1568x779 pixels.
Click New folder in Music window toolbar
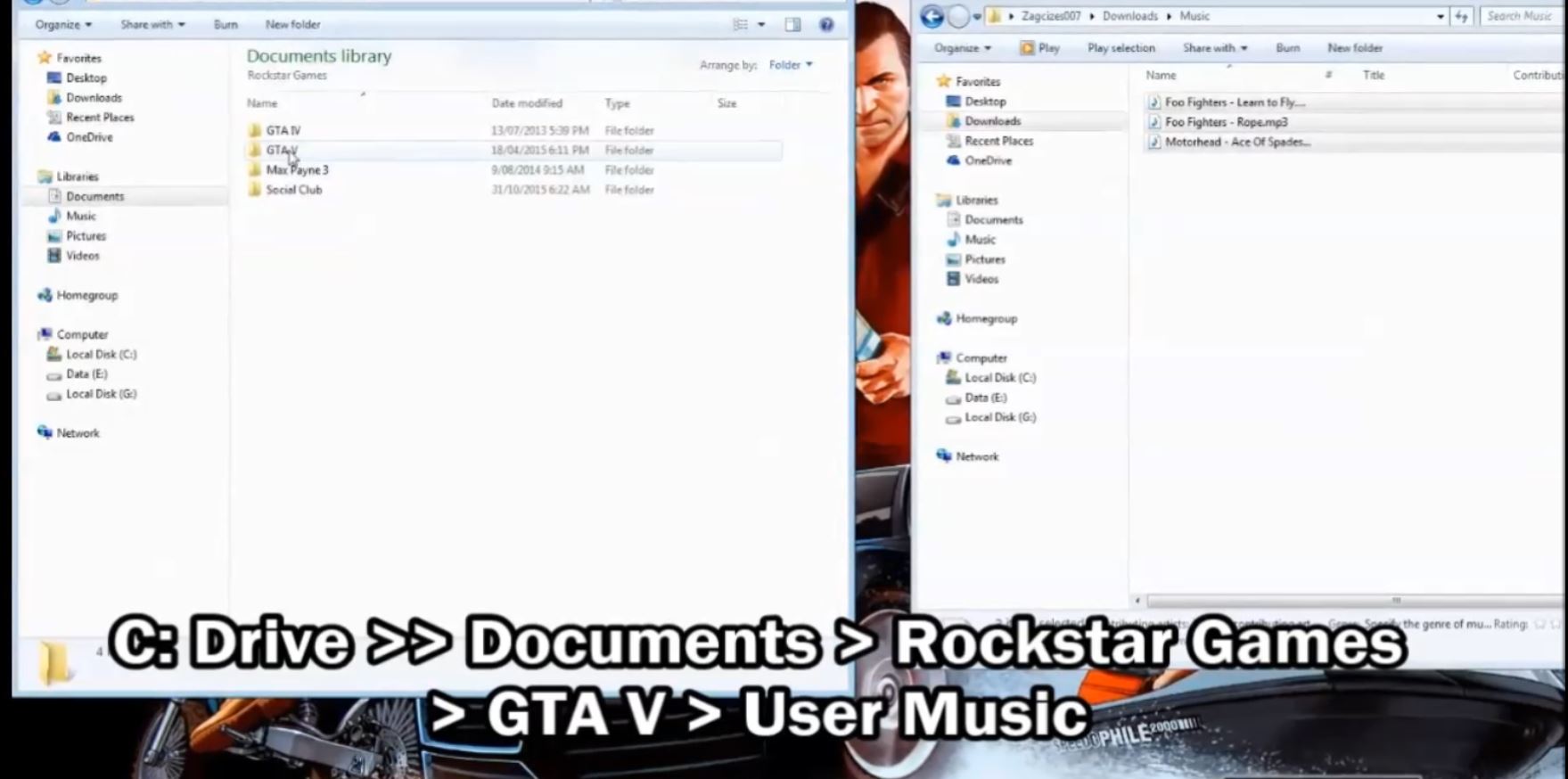pos(1355,47)
